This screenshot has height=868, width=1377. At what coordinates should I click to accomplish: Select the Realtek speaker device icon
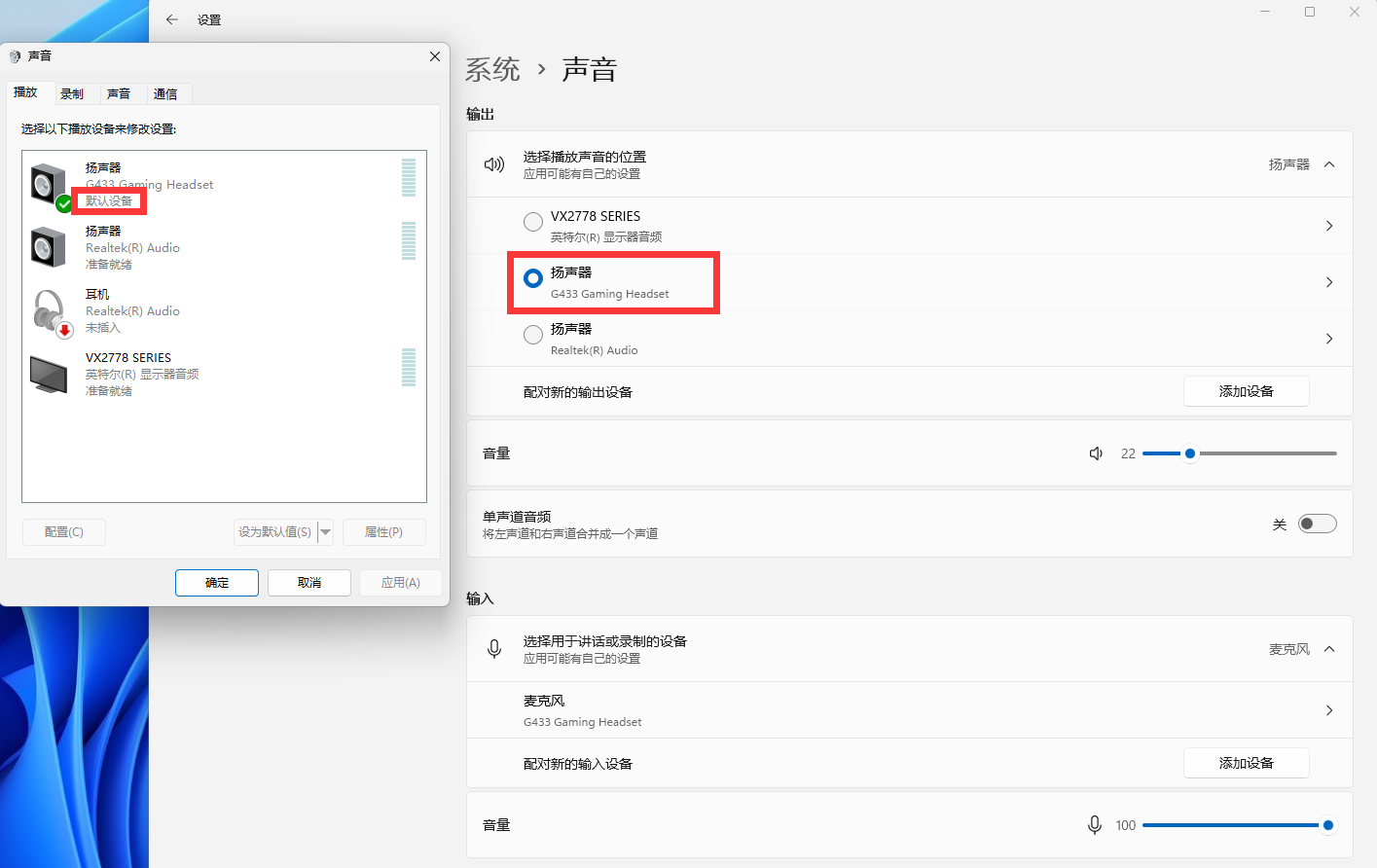pos(49,247)
